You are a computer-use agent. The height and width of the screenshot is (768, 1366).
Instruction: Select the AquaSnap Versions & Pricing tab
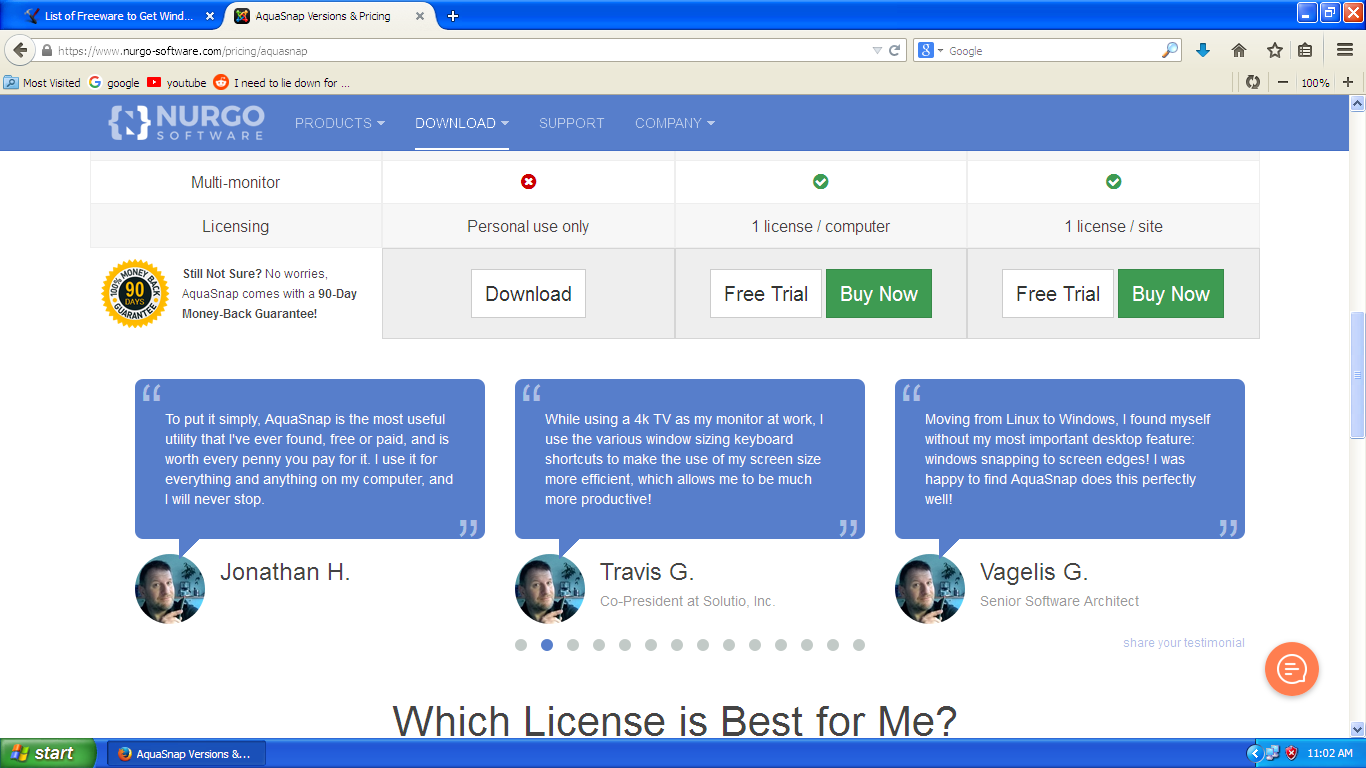click(x=331, y=16)
